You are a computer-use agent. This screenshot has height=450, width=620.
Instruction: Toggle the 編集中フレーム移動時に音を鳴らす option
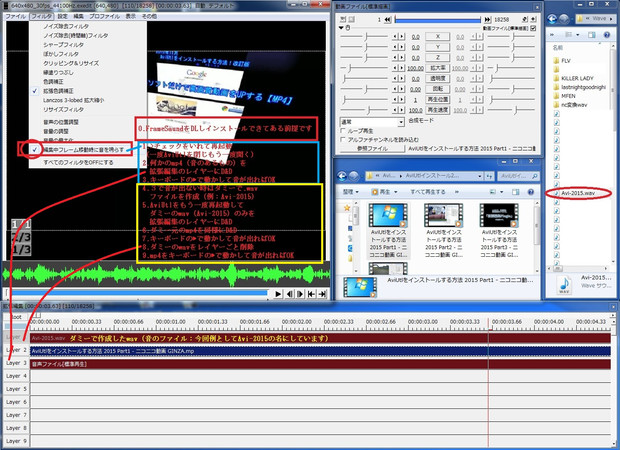[x=85, y=147]
